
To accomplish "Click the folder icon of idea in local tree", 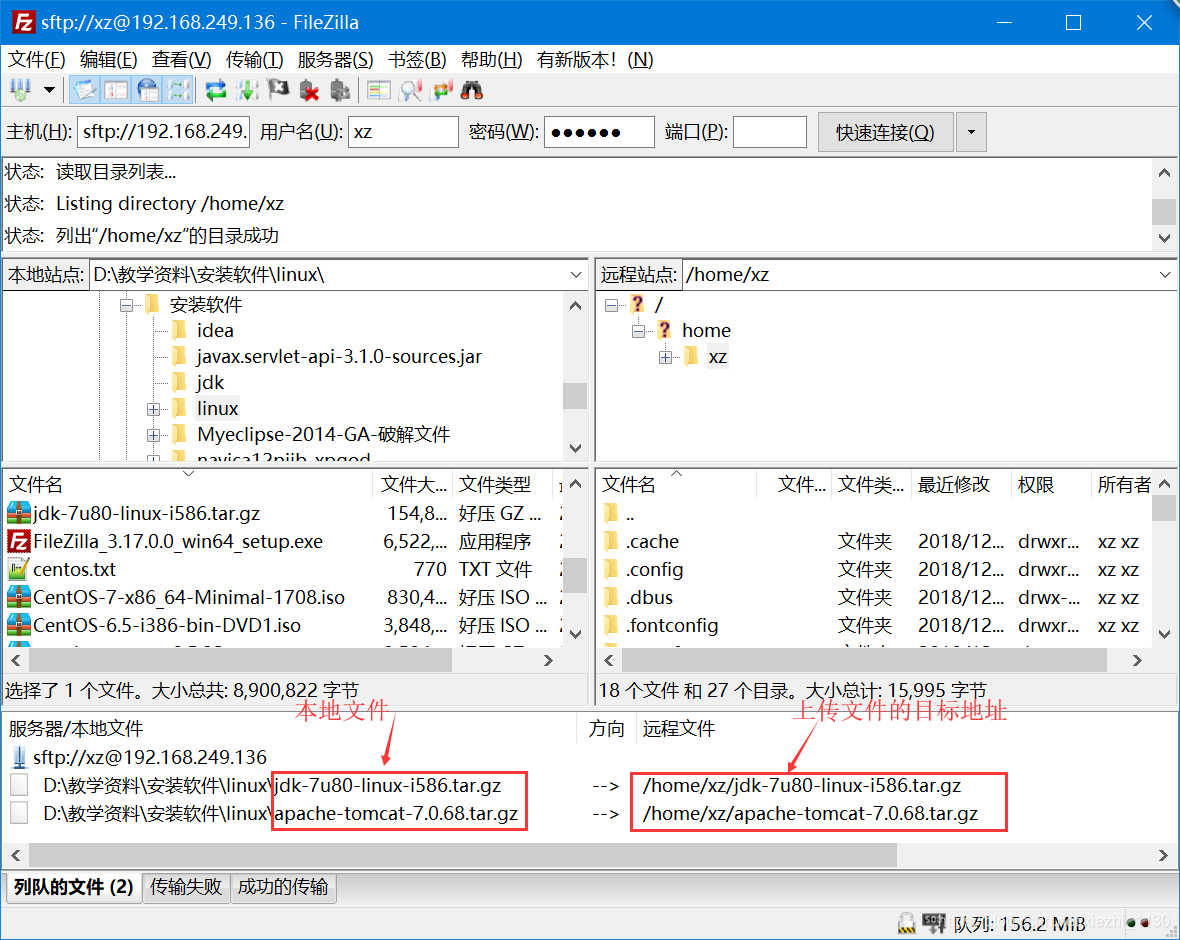I will (x=179, y=330).
